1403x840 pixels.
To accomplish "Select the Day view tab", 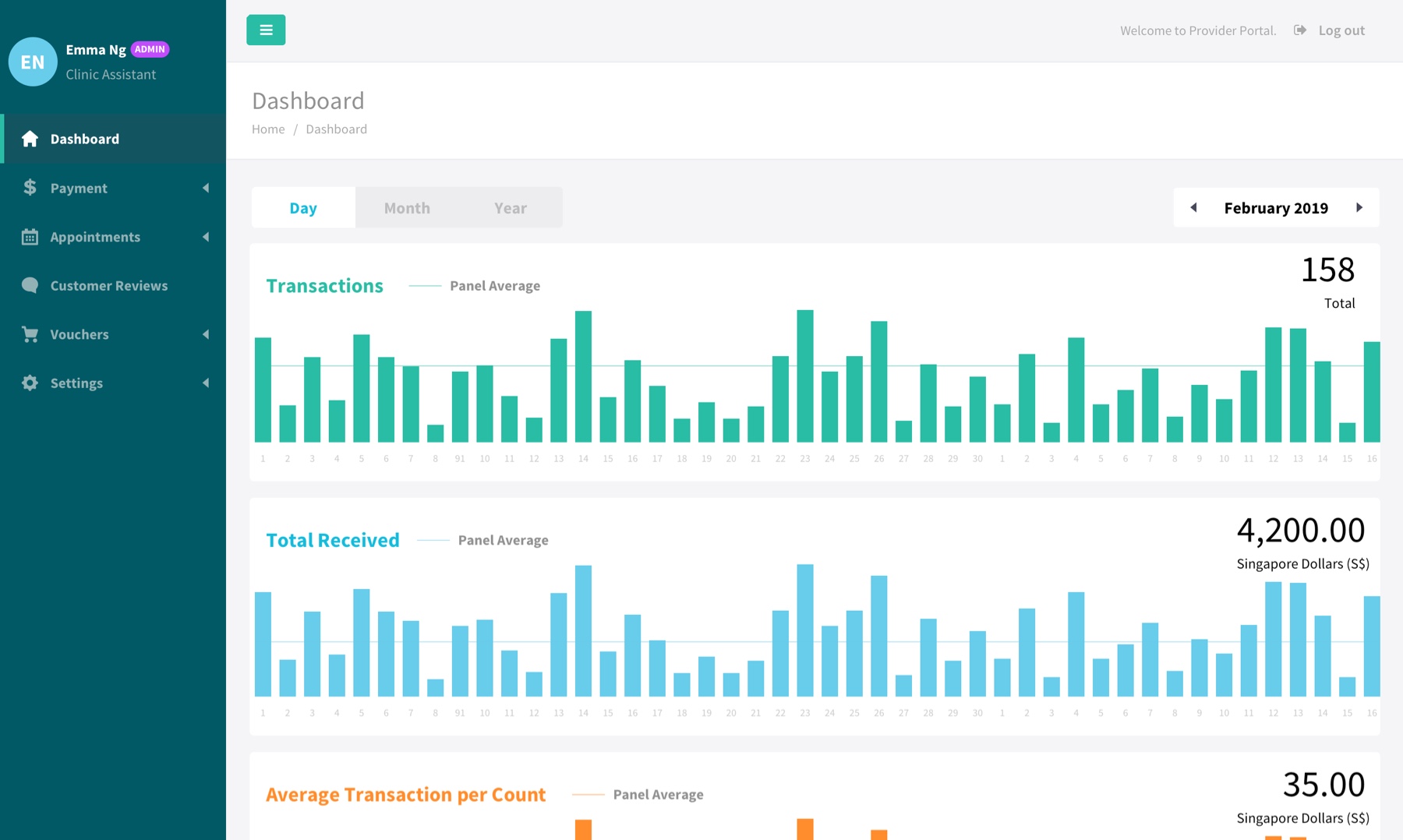I will click(x=303, y=207).
